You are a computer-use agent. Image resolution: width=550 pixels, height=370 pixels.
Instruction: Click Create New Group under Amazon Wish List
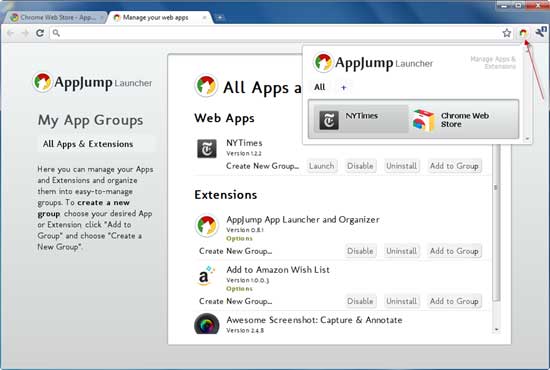(235, 301)
